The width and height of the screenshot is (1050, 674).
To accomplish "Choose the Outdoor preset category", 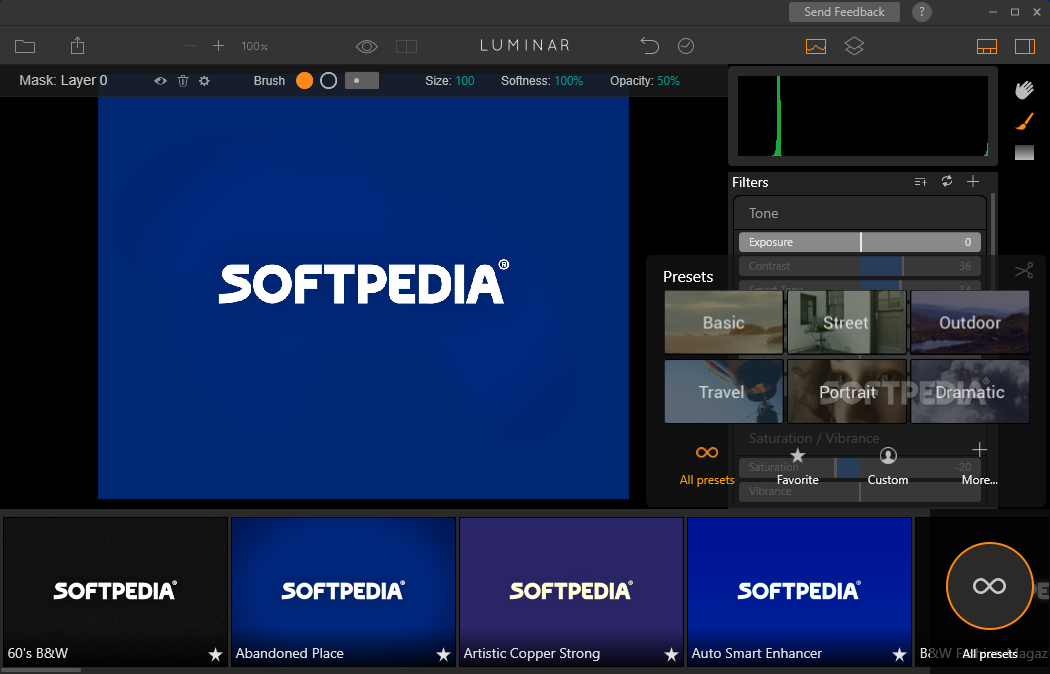I will pyautogui.click(x=970, y=323).
